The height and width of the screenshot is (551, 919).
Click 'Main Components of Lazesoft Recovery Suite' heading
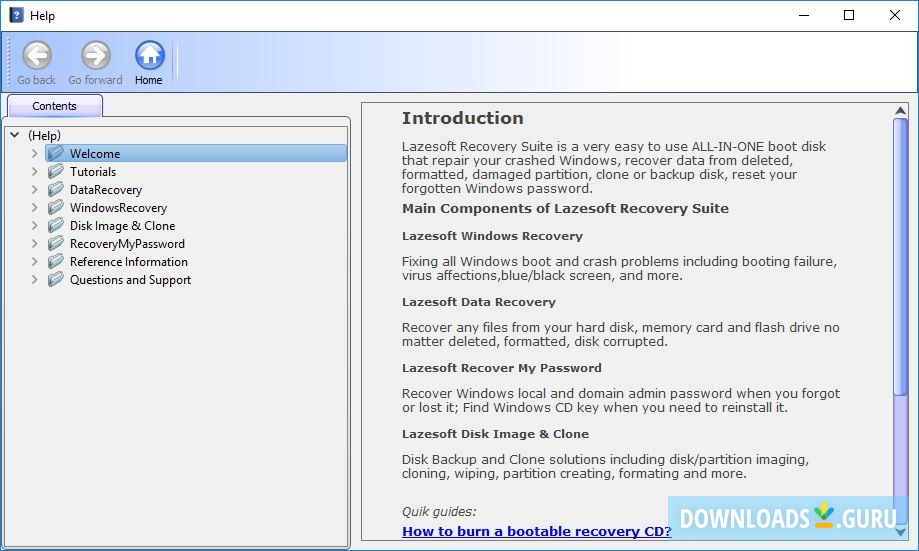pos(566,209)
